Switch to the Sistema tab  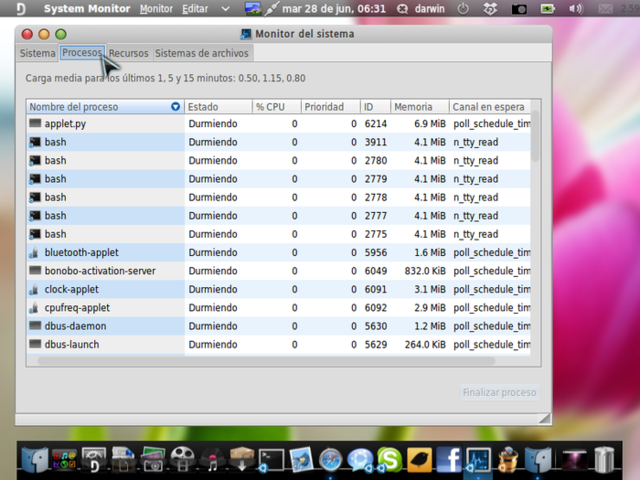coord(38,53)
